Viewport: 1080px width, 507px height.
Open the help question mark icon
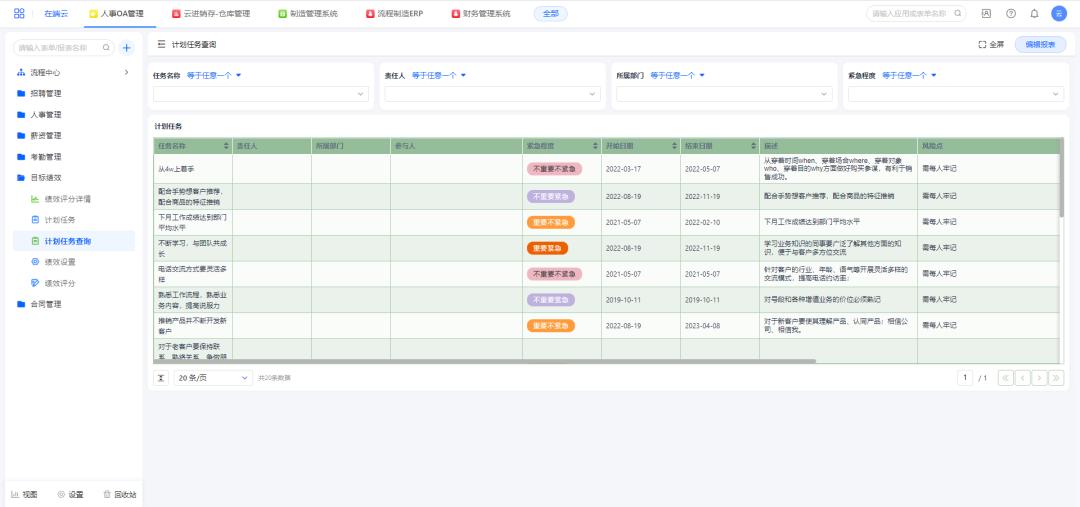[1011, 14]
